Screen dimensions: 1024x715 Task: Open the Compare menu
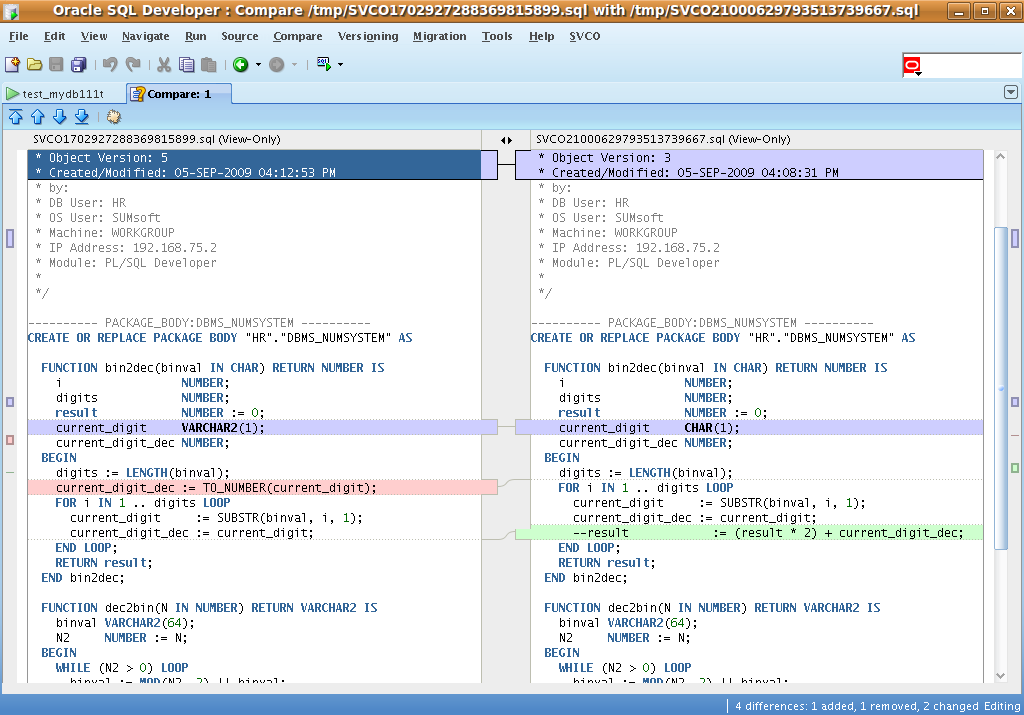click(x=297, y=36)
